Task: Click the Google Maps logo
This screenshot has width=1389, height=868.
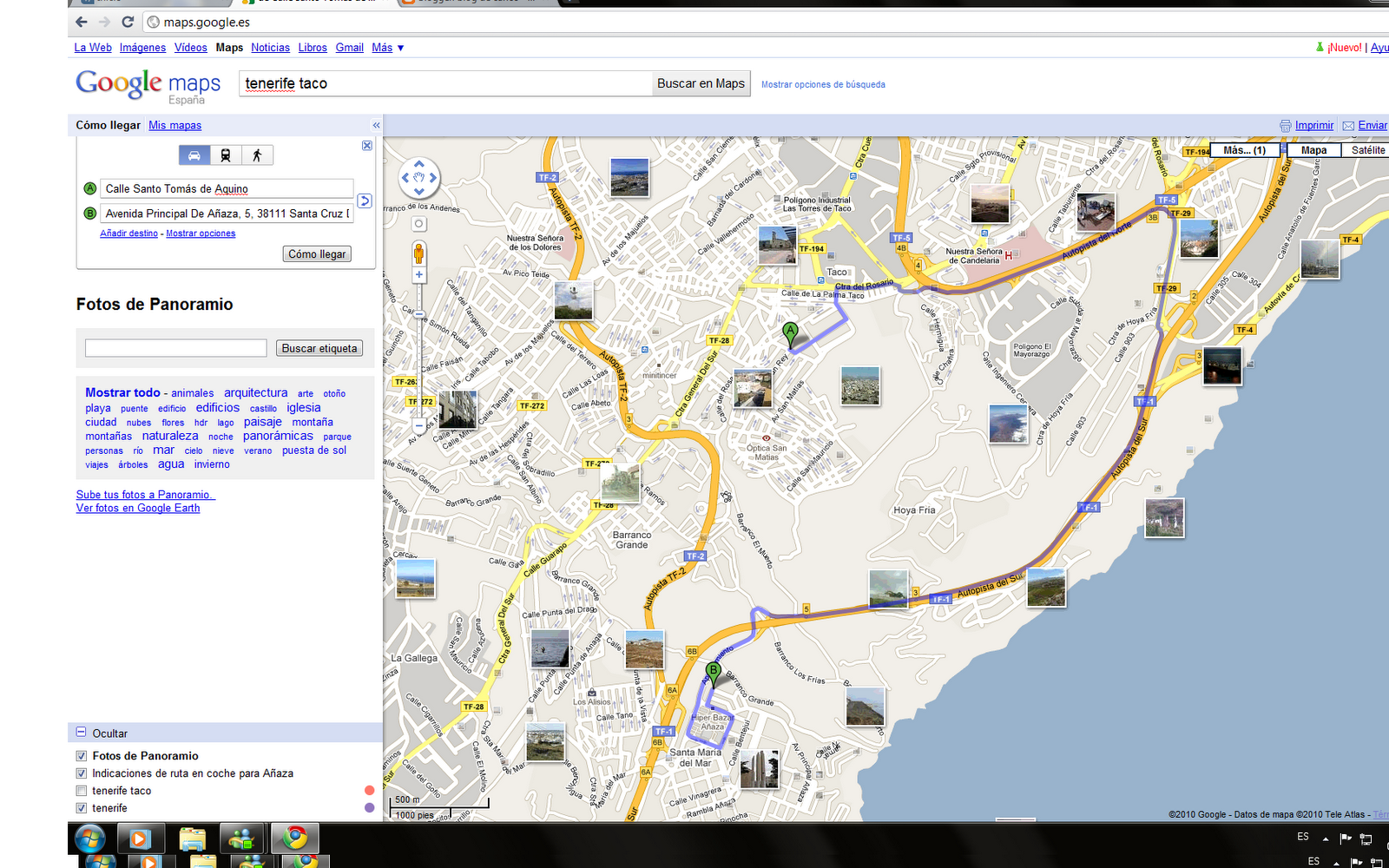Action: 148,86
